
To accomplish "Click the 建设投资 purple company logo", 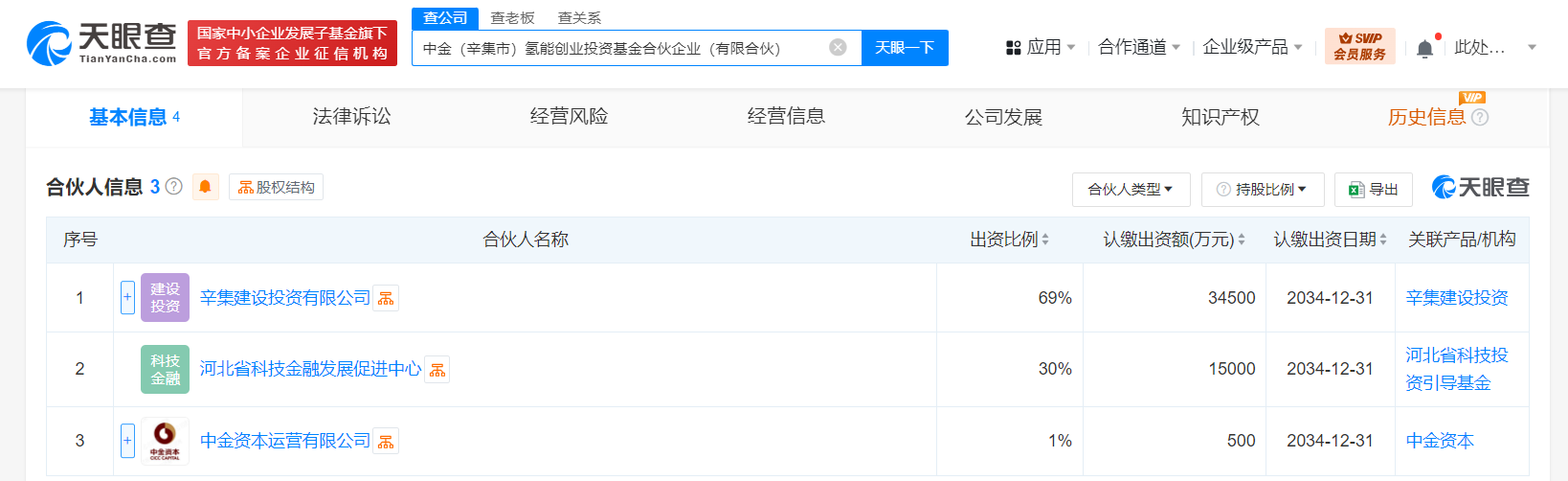I will [x=165, y=297].
